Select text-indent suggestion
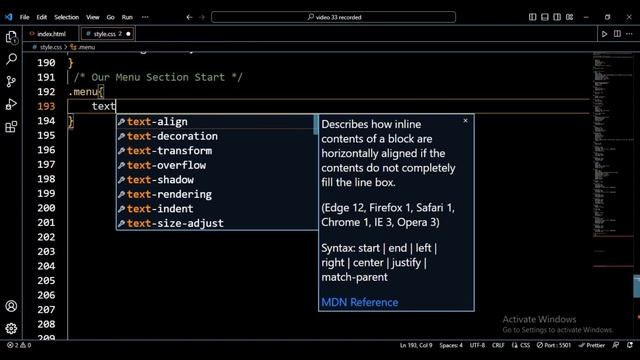Image resolution: width=640 pixels, height=360 pixels. (x=215, y=209)
